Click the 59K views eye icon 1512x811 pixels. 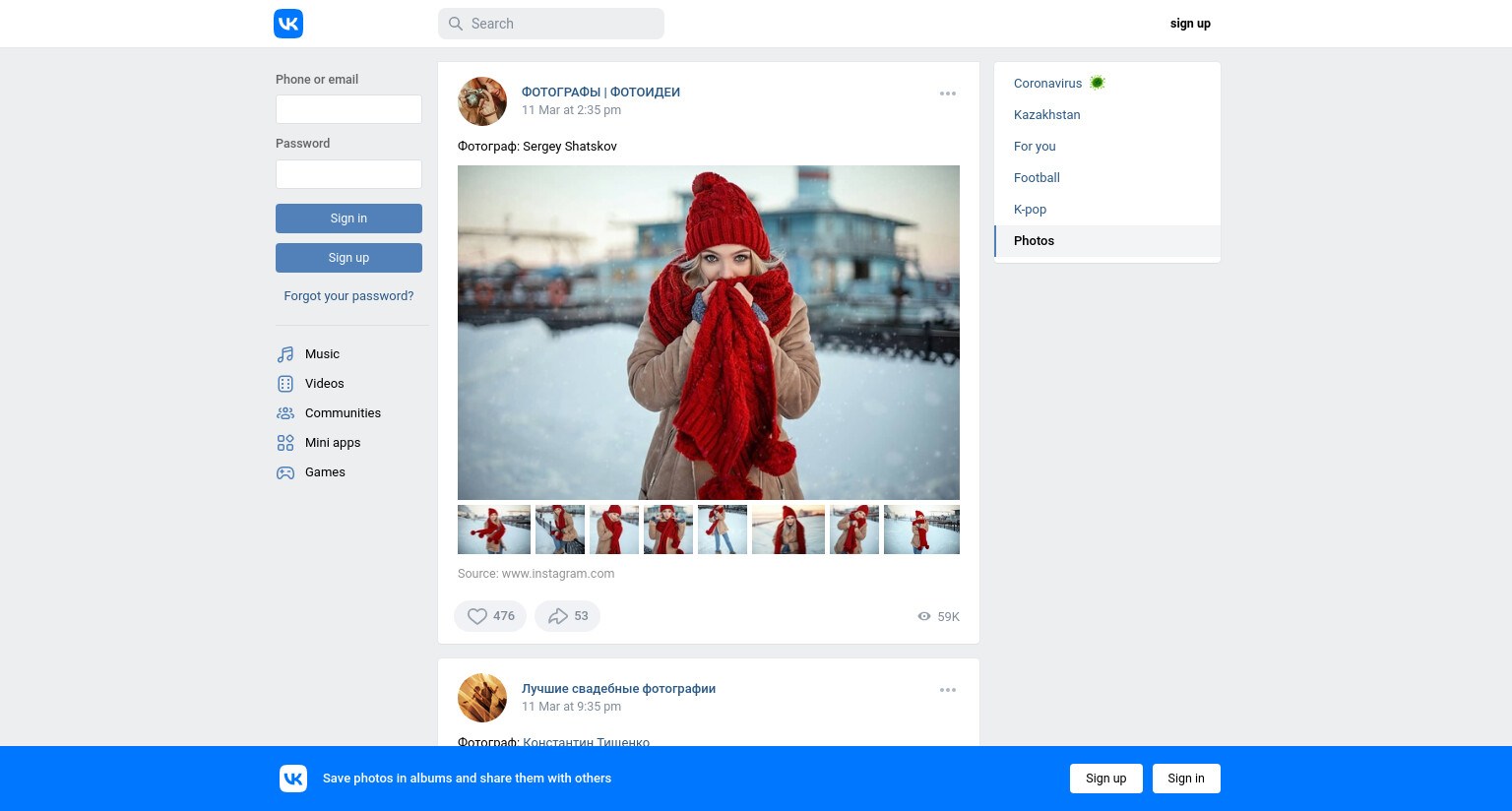tap(924, 616)
